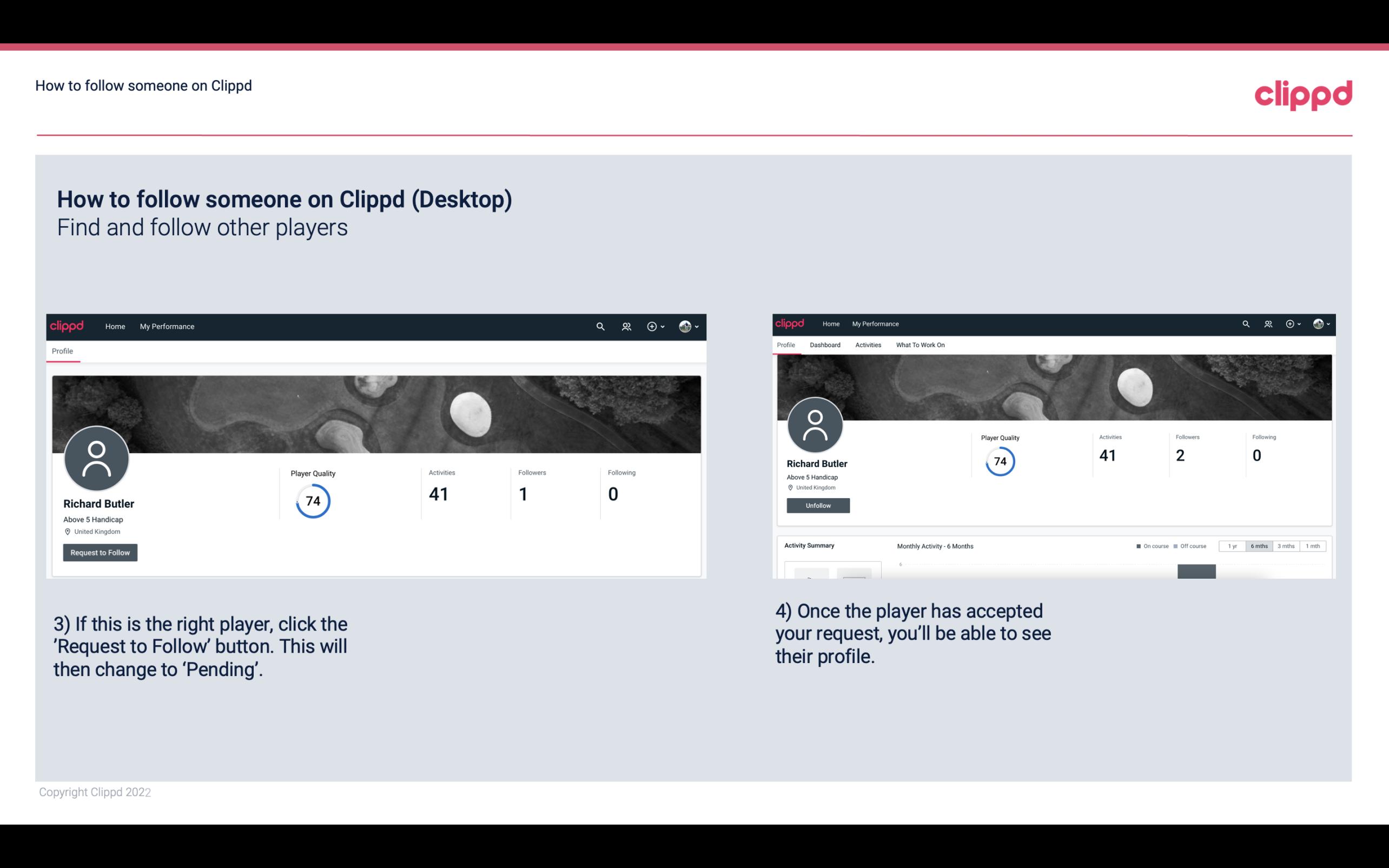Toggle On course activity filter

pyautogui.click(x=1148, y=546)
